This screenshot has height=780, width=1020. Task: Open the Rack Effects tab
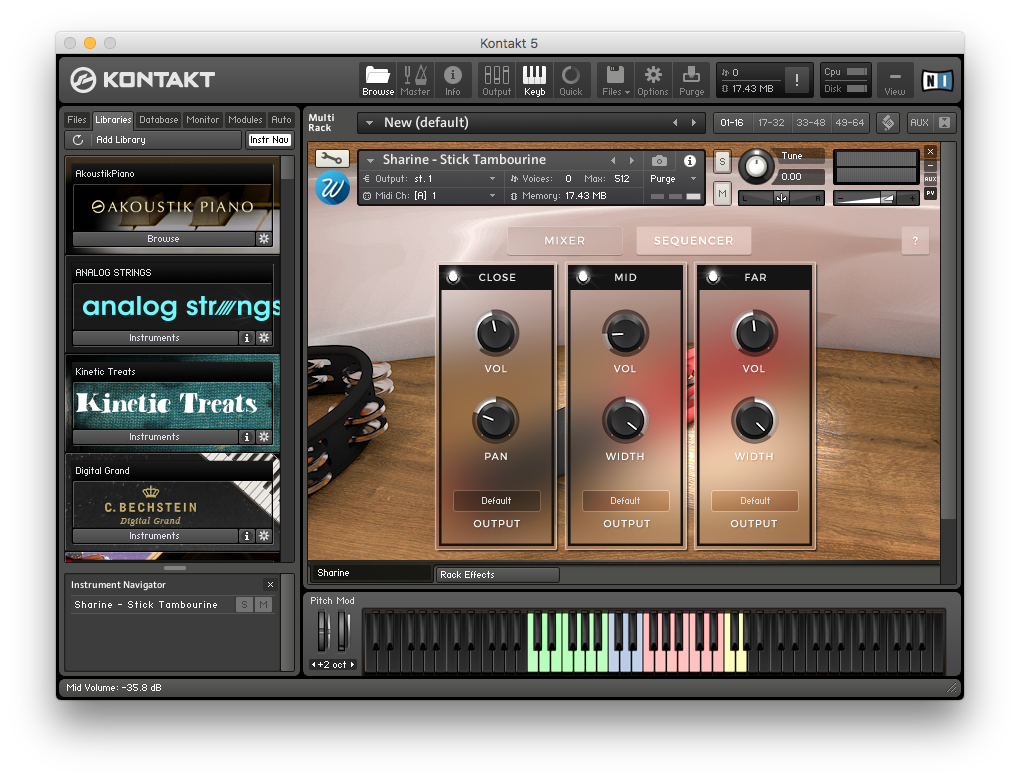[x=497, y=574]
